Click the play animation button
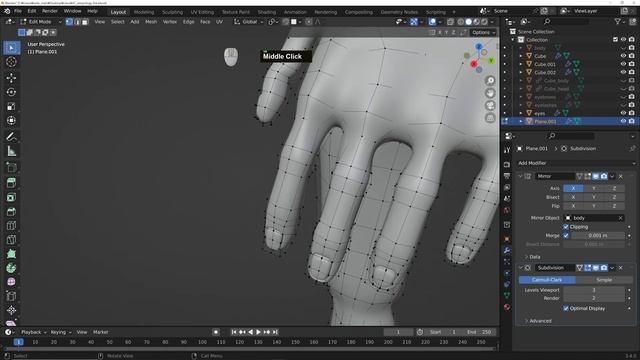 [258, 332]
